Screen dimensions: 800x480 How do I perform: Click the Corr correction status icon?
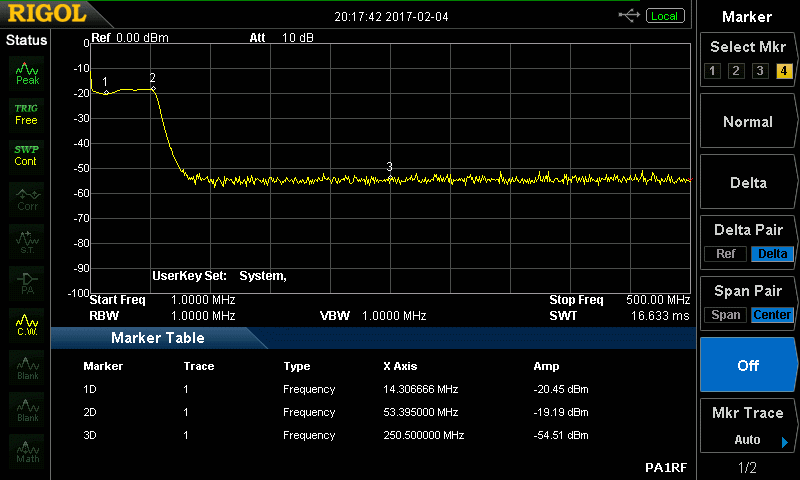[x=27, y=199]
